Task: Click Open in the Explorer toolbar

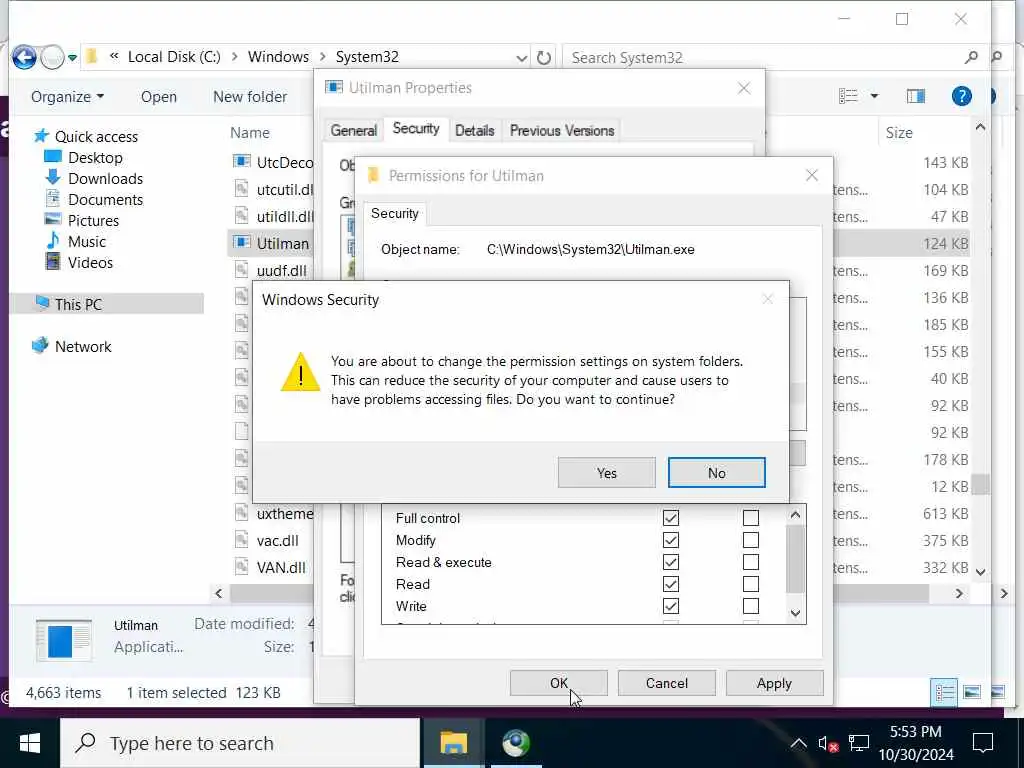Action: [x=159, y=97]
